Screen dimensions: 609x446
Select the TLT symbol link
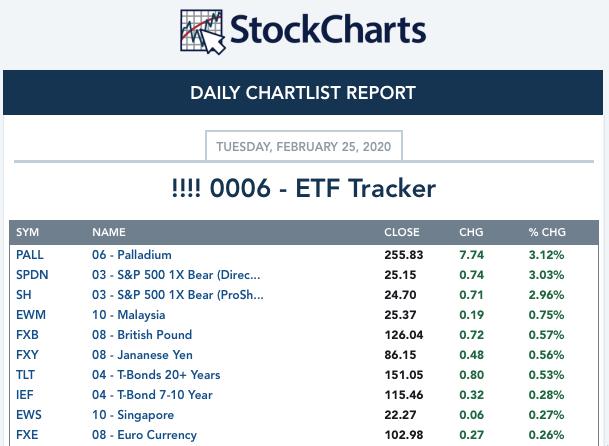tap(25, 375)
